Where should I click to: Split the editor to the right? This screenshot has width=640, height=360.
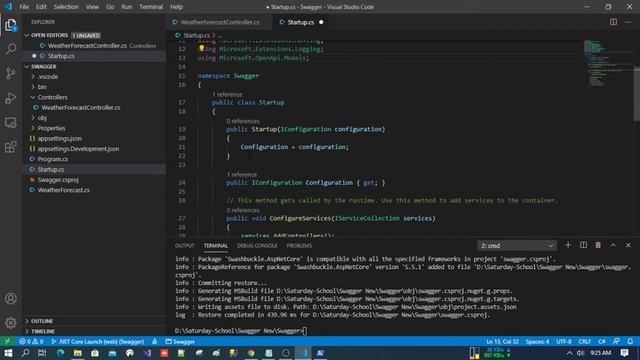[613, 22]
